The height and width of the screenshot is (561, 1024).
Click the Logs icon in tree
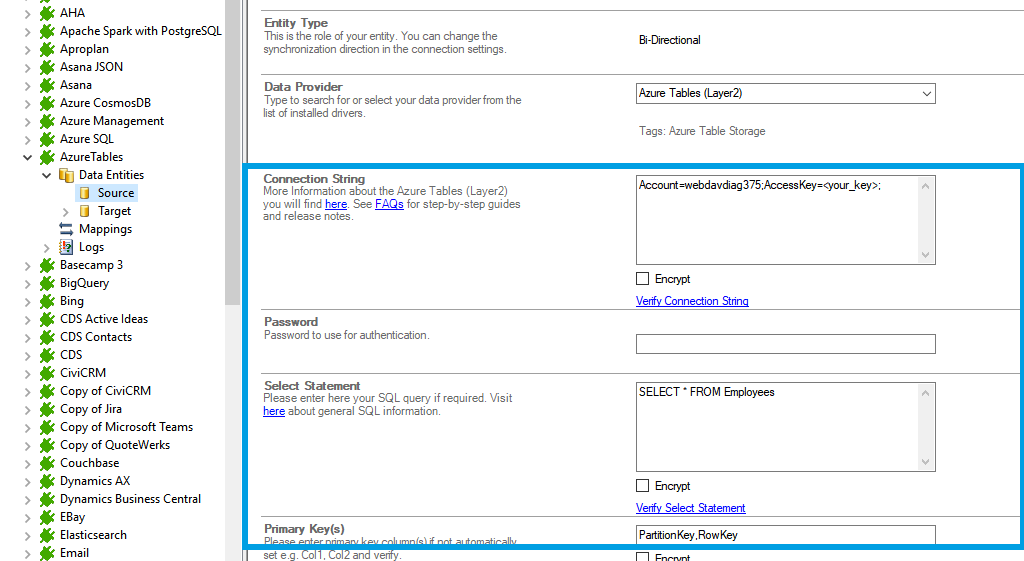pyautogui.click(x=66, y=247)
